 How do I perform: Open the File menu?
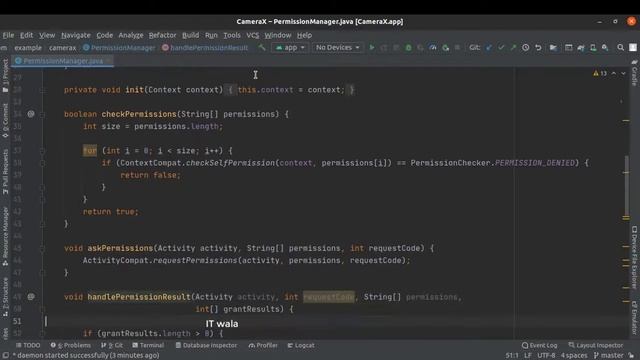(8, 35)
